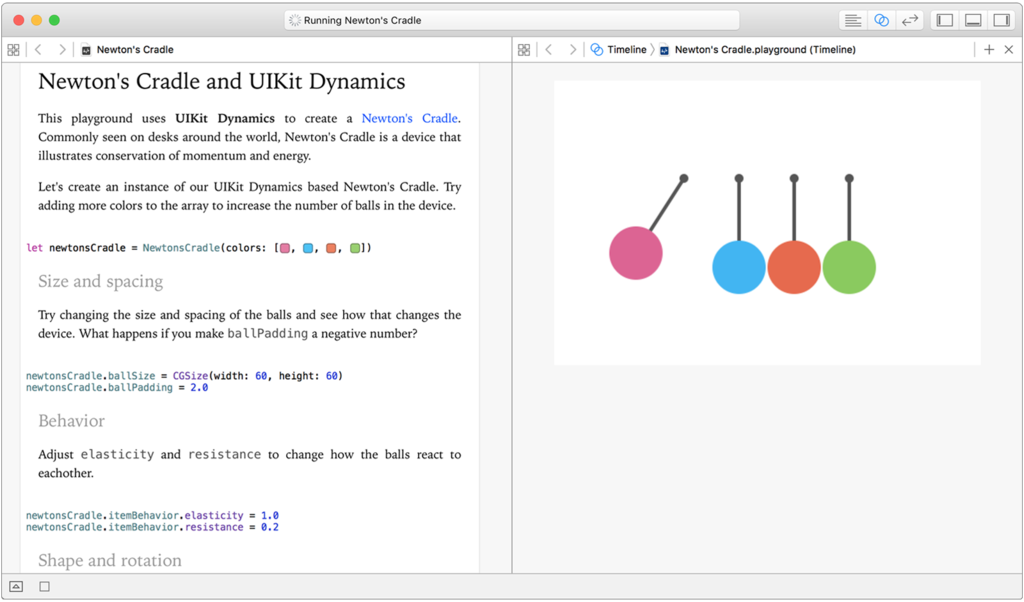Click the width value 60 in CGSize

coord(261,376)
